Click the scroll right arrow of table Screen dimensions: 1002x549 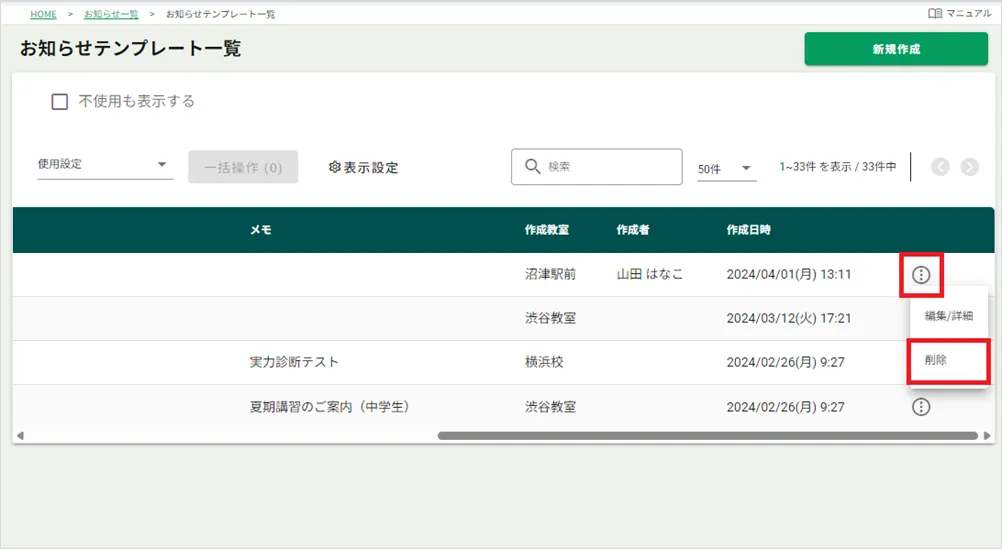click(x=987, y=436)
